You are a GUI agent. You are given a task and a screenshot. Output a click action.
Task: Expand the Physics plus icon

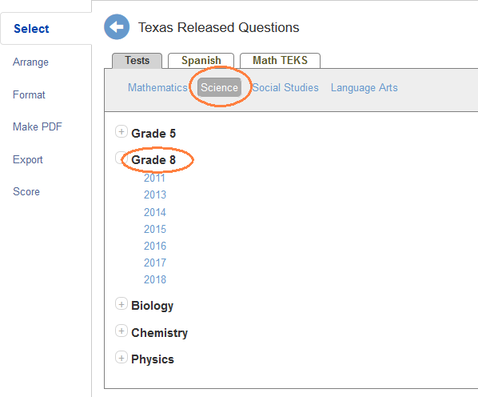[121, 358]
